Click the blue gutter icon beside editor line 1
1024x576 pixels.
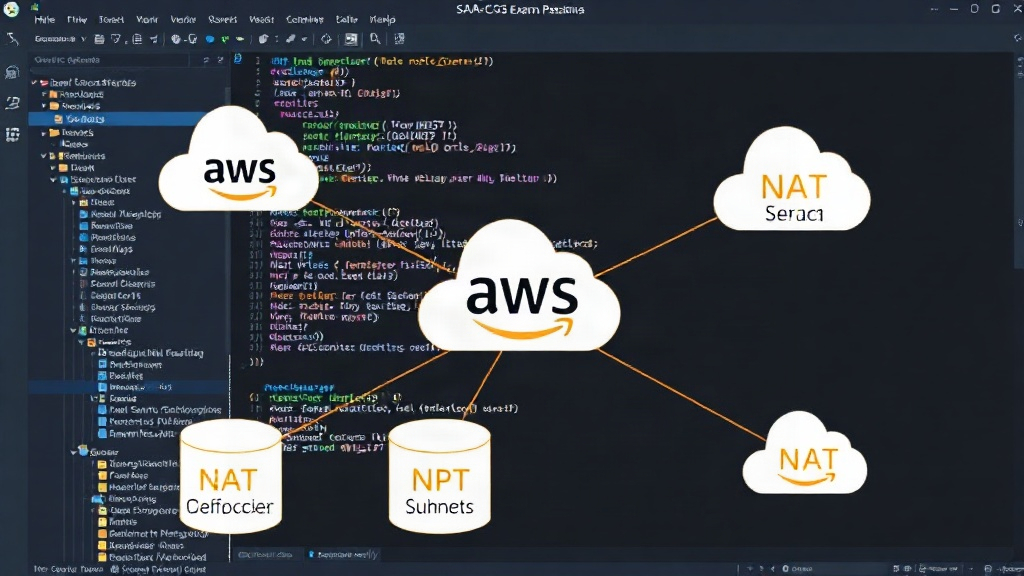coord(238,59)
